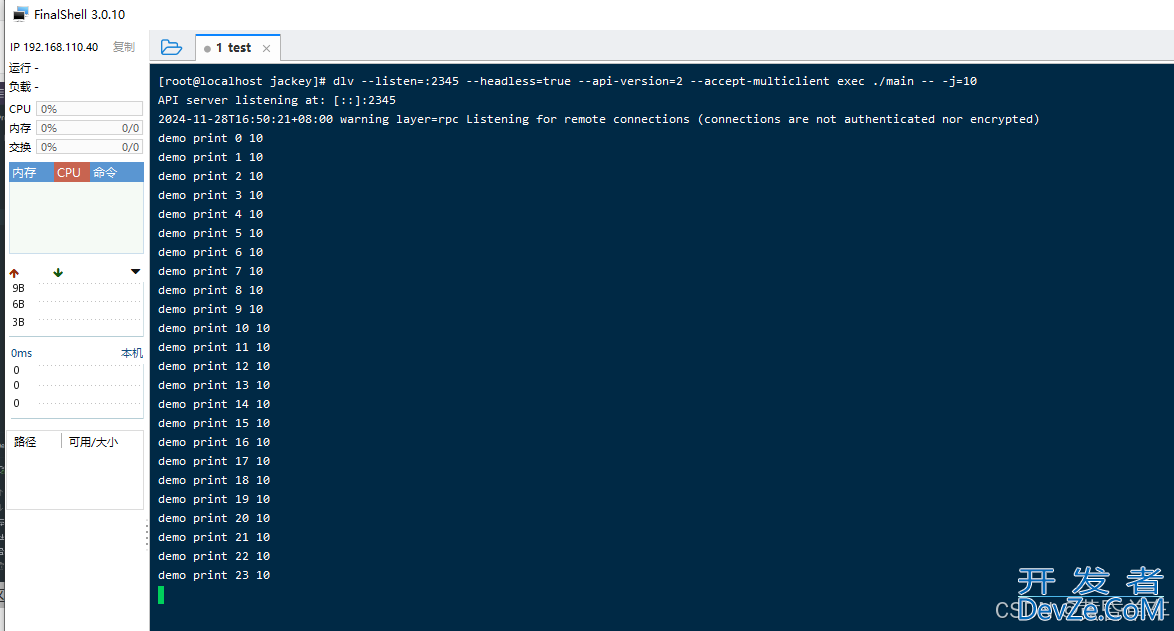This screenshot has height=631, width=1174.
Task: Select the CPU process sort tab
Action: tap(71, 172)
